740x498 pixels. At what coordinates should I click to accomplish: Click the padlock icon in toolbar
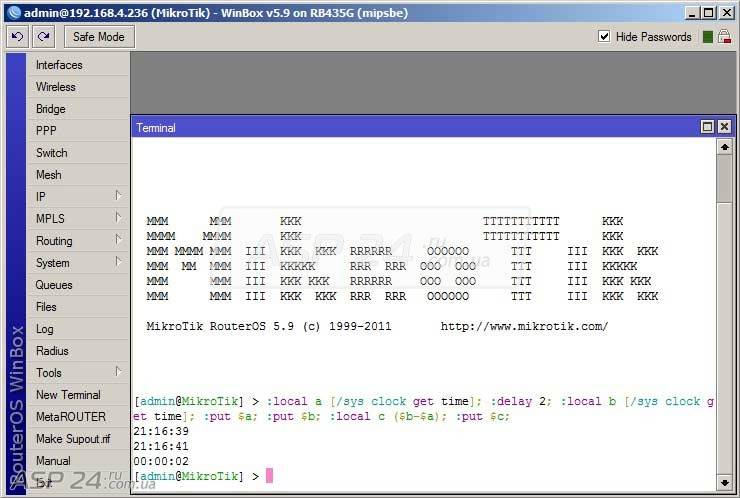click(x=724, y=37)
